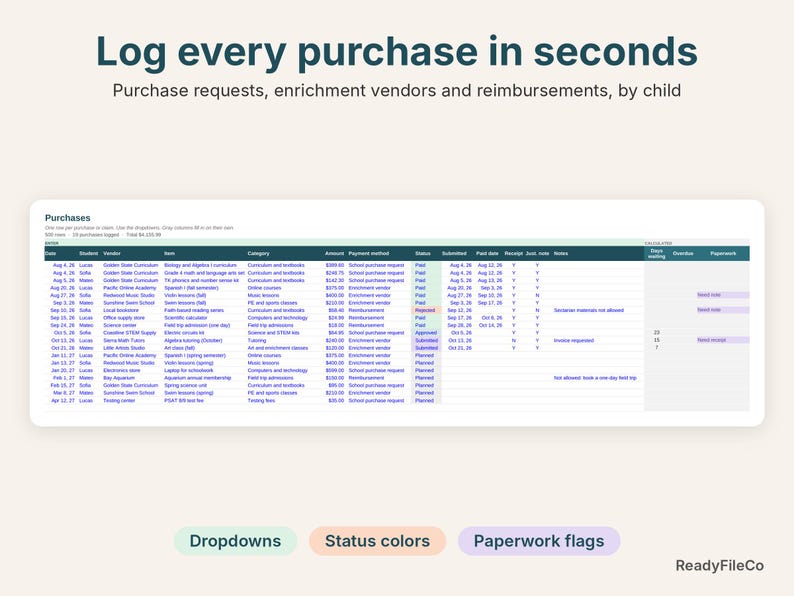This screenshot has width=794, height=596.
Task: Select the Notes column header
Action: tap(561, 253)
